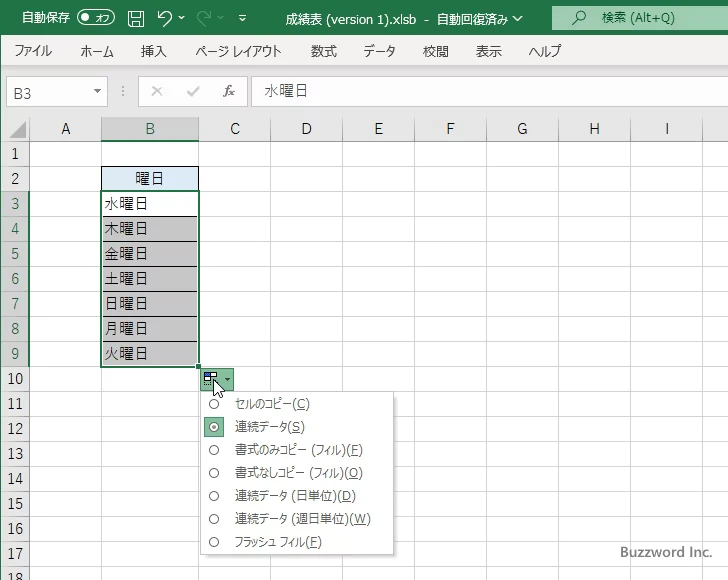Open the Customize Quick Access Toolbar arrow
The width and height of the screenshot is (728, 580).
(x=242, y=19)
